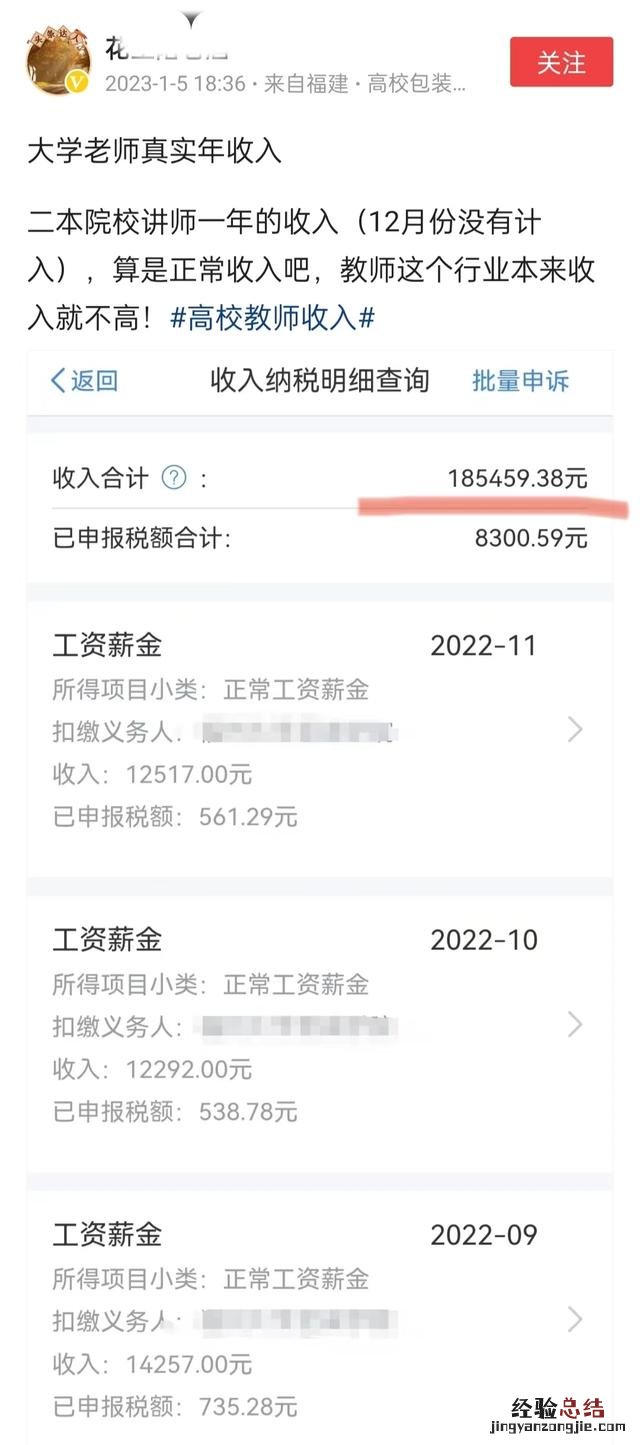This screenshot has width=640, height=1445.
Task: Select the 2022-11 工资薪金 entry heading
Action: click(107, 645)
